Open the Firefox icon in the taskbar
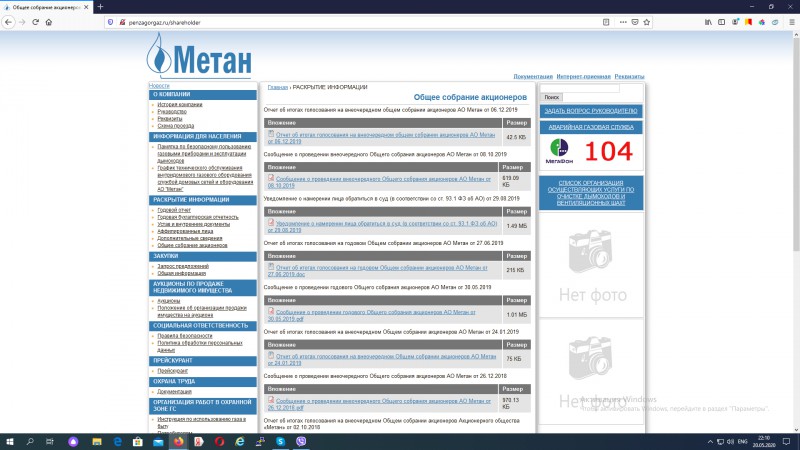This screenshot has height=450, width=800. [179, 441]
